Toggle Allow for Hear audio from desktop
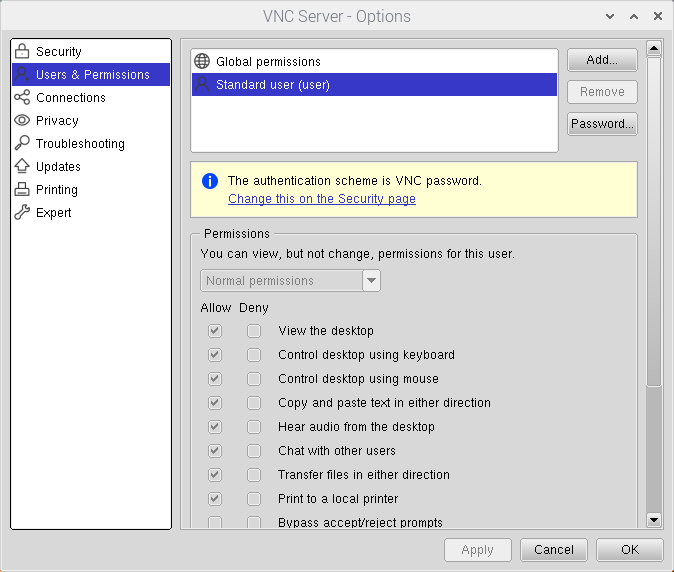The height and width of the screenshot is (572, 674). 215,427
